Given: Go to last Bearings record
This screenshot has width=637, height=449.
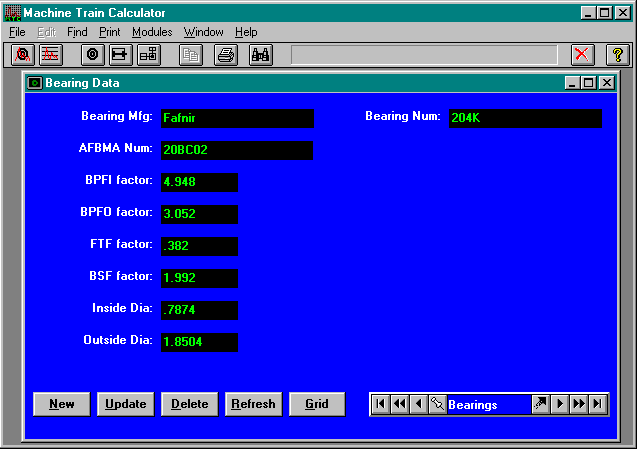Looking at the screenshot, I should pyautogui.click(x=598, y=404).
